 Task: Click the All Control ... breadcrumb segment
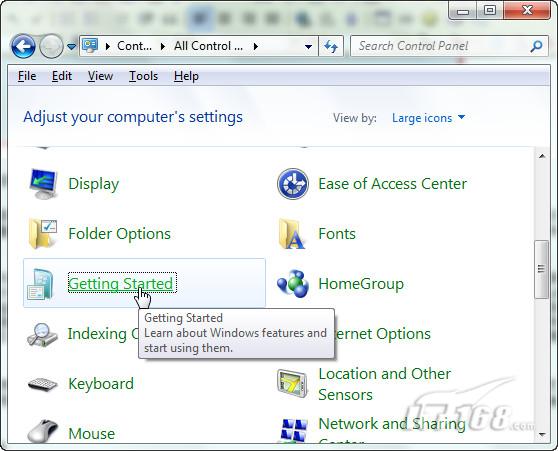click(209, 46)
